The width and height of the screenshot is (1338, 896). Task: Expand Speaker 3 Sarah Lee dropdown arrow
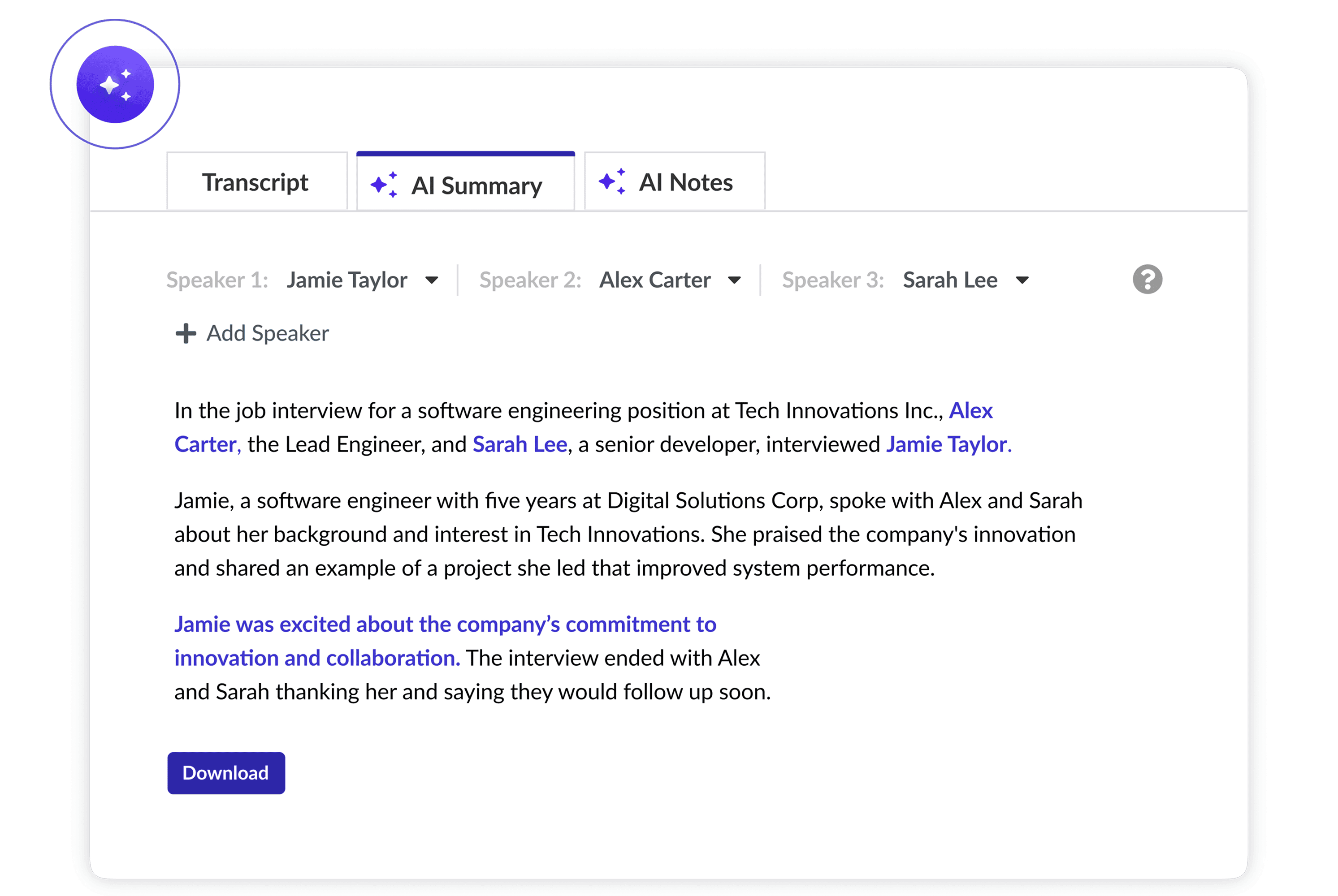(1022, 280)
